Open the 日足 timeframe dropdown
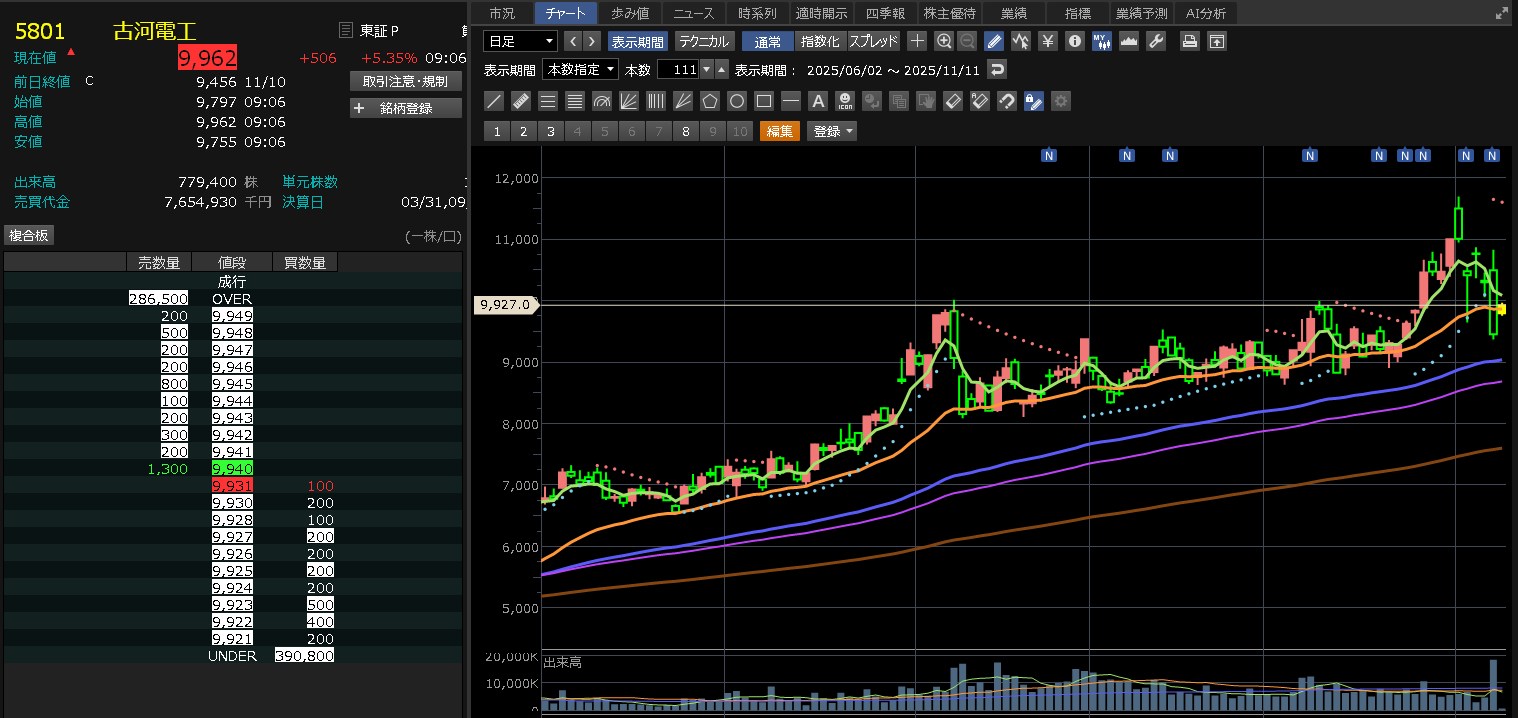 pos(520,41)
